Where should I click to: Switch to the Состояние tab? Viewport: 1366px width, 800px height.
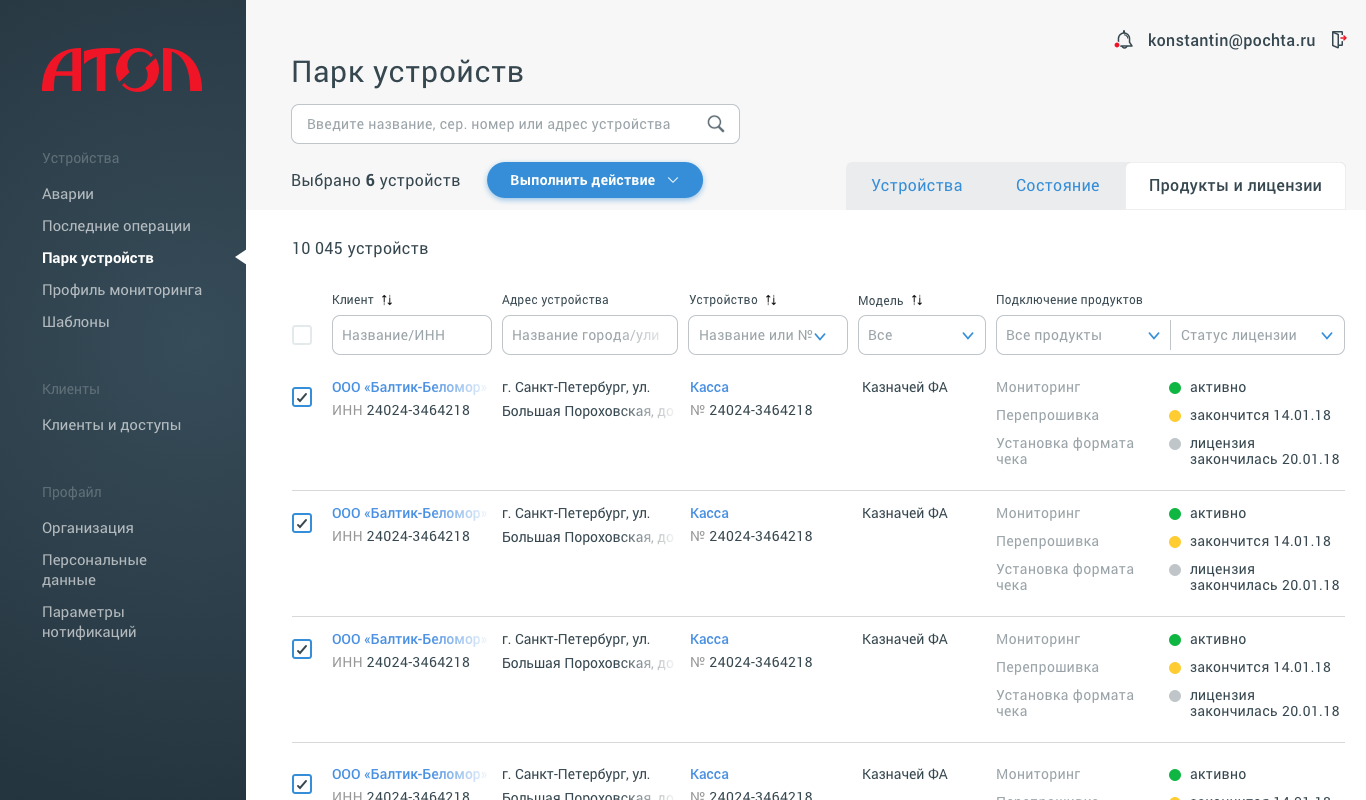tap(1058, 186)
